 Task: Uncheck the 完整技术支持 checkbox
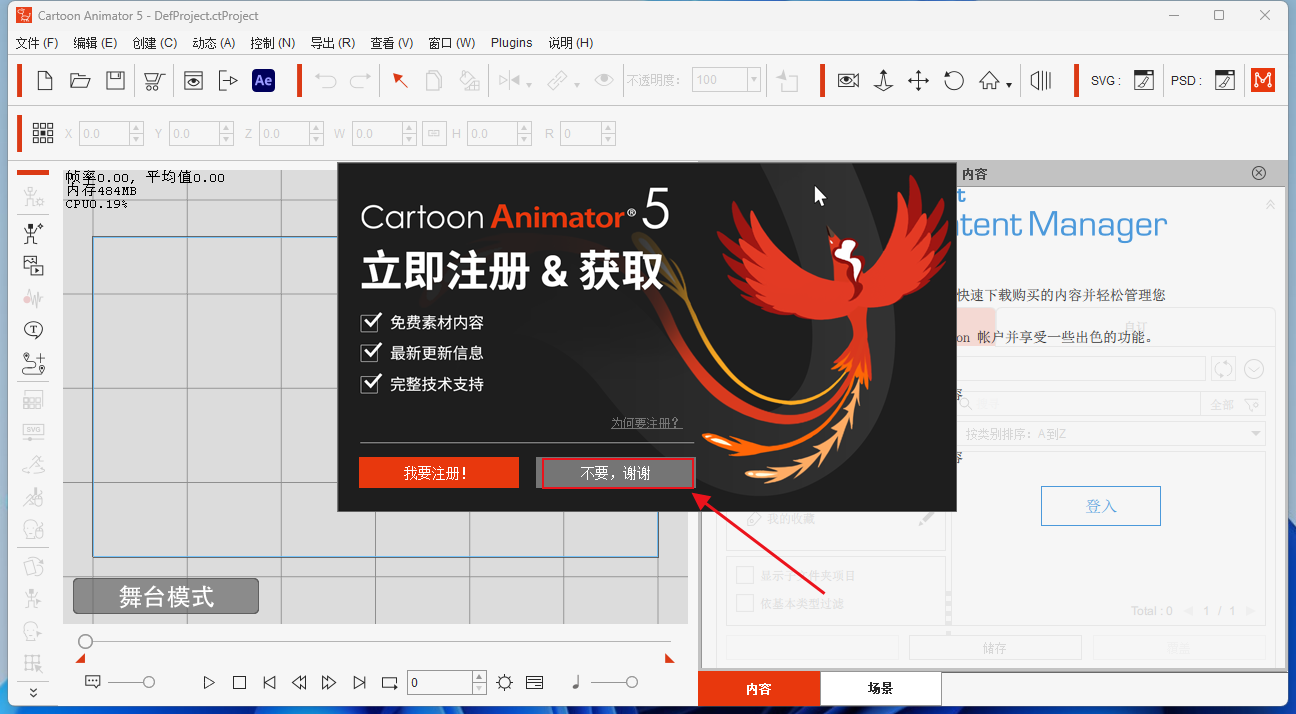click(371, 383)
